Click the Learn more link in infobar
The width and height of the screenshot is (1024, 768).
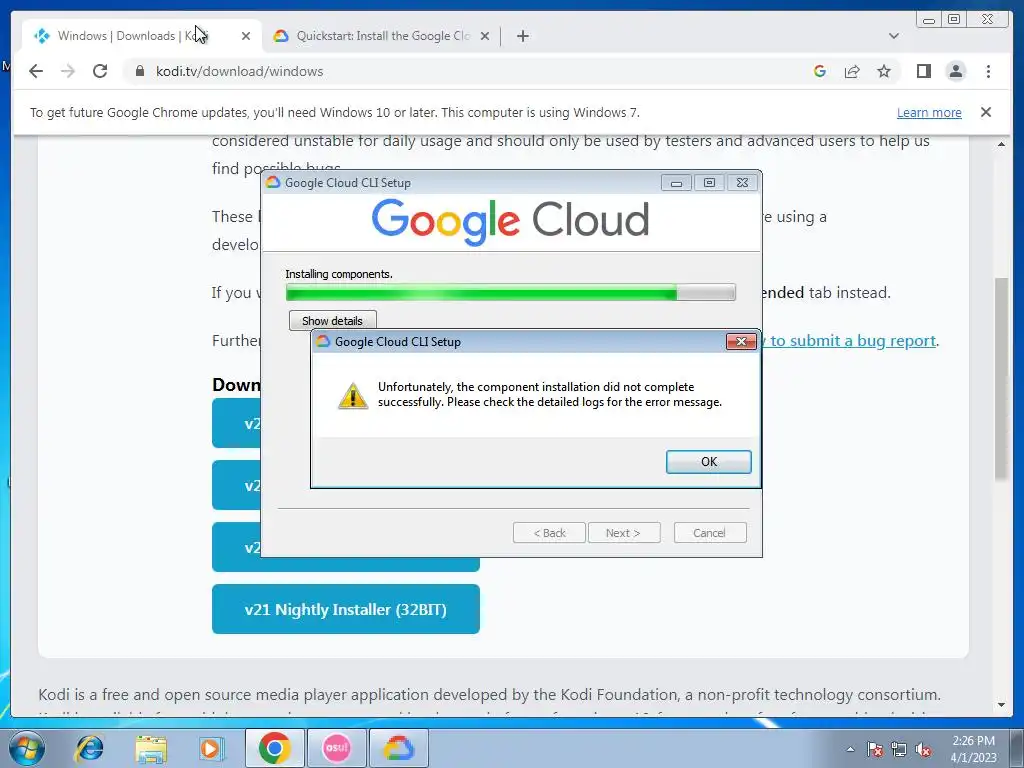(x=929, y=112)
